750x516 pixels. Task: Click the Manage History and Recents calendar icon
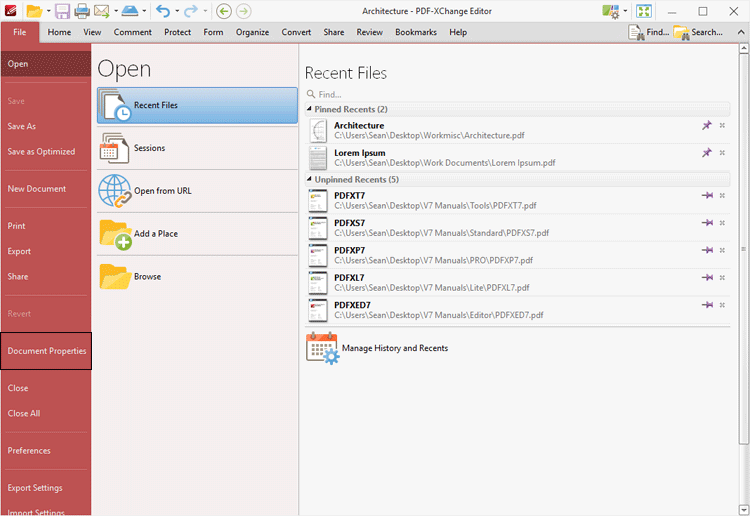322,348
